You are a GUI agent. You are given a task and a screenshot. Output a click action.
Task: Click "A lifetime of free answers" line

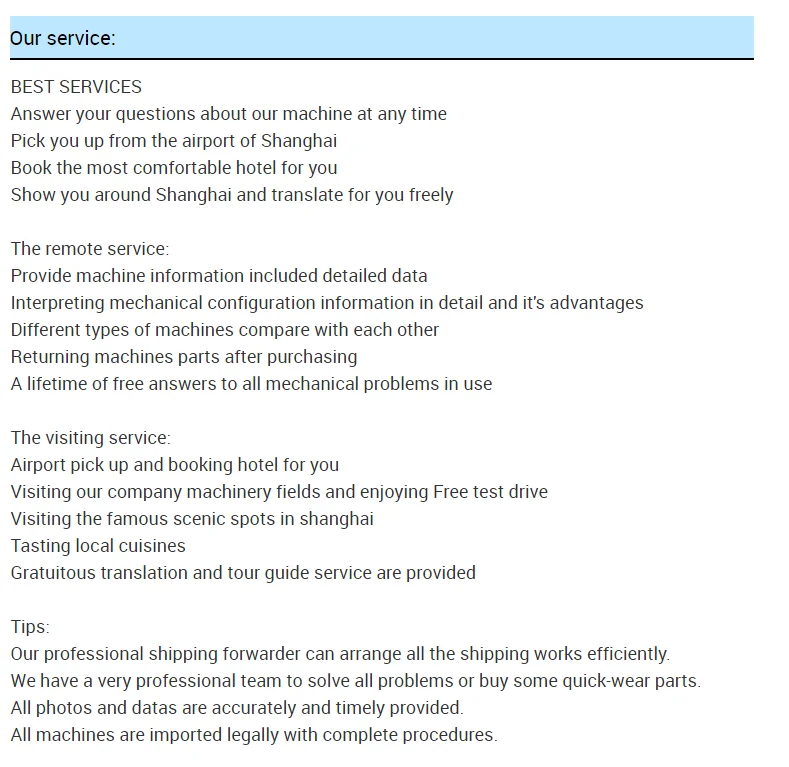[x=251, y=384]
